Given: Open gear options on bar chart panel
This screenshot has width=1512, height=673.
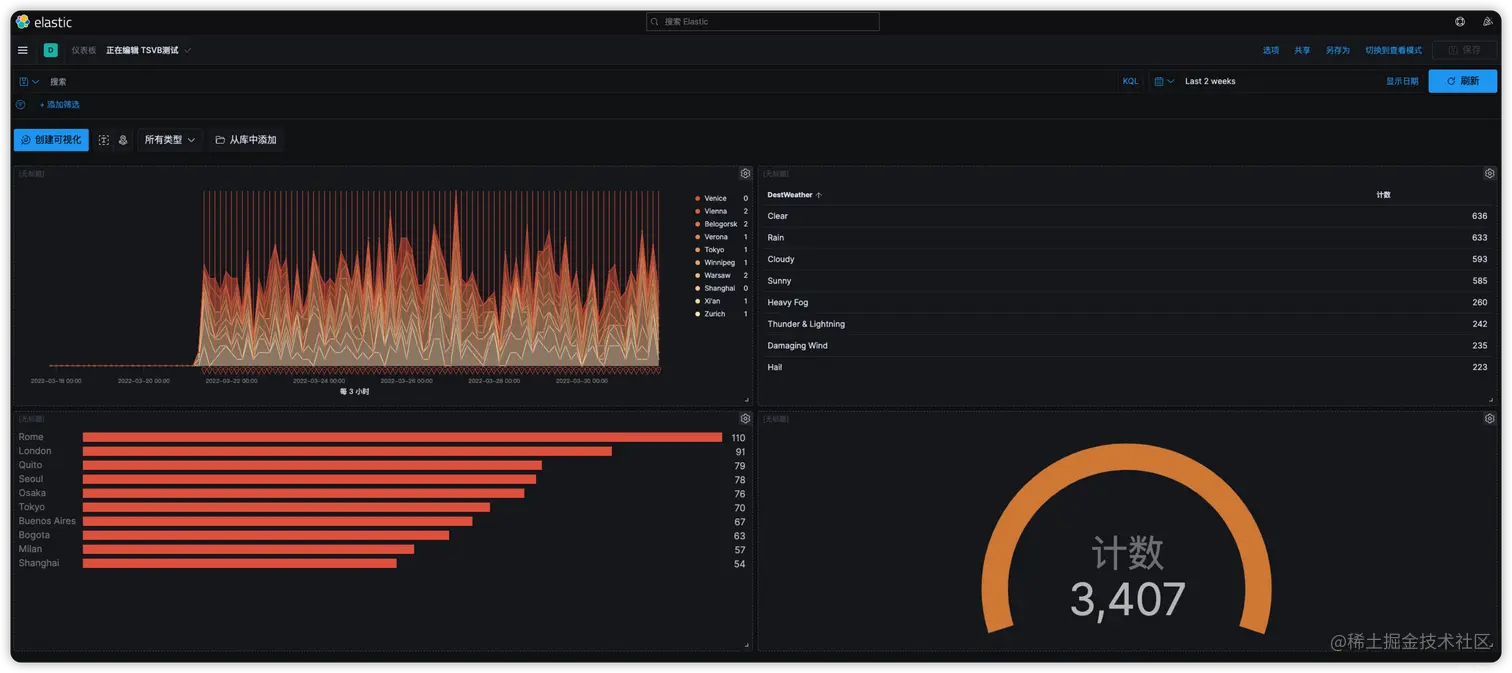Looking at the screenshot, I should (x=745, y=419).
